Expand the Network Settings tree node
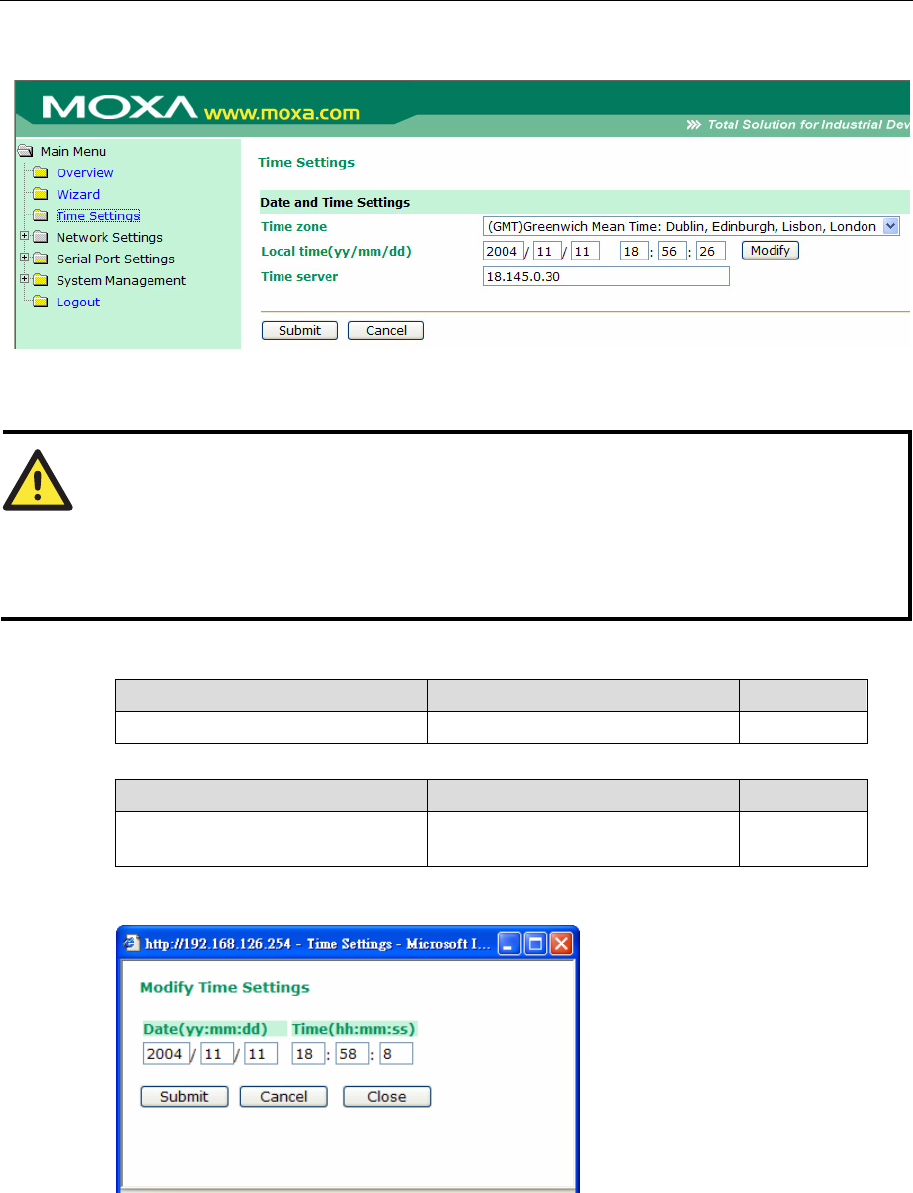The height and width of the screenshot is (1193, 913). tap(24, 236)
